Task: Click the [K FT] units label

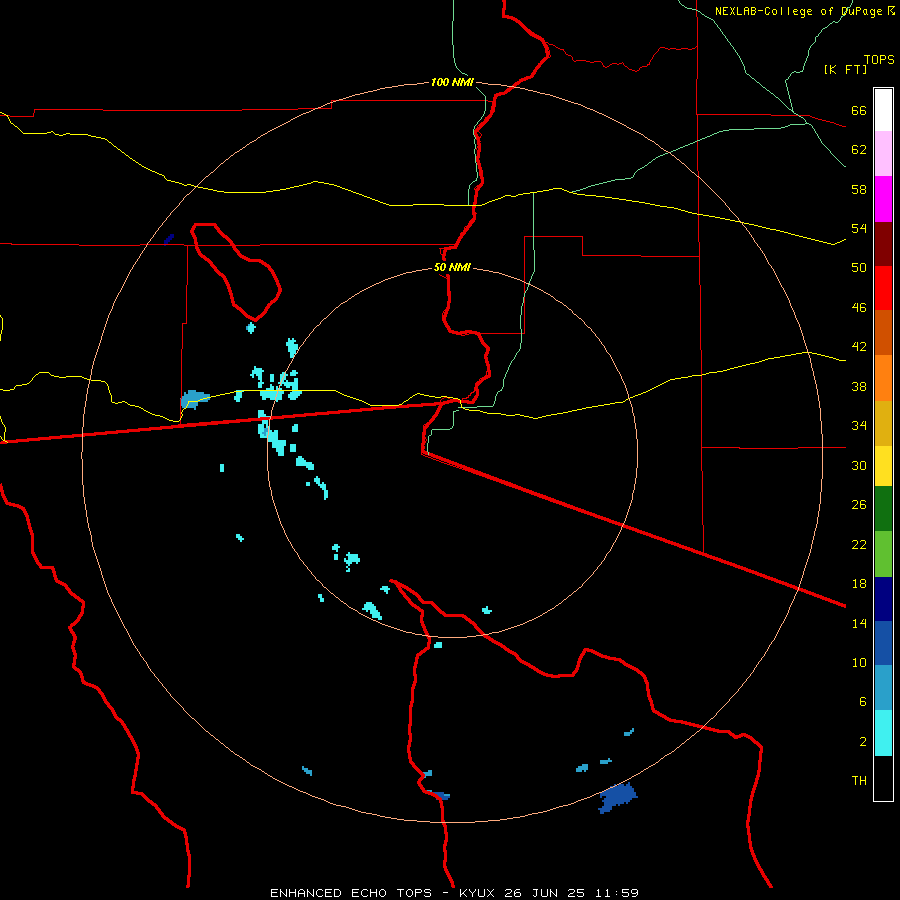Action: click(845, 69)
